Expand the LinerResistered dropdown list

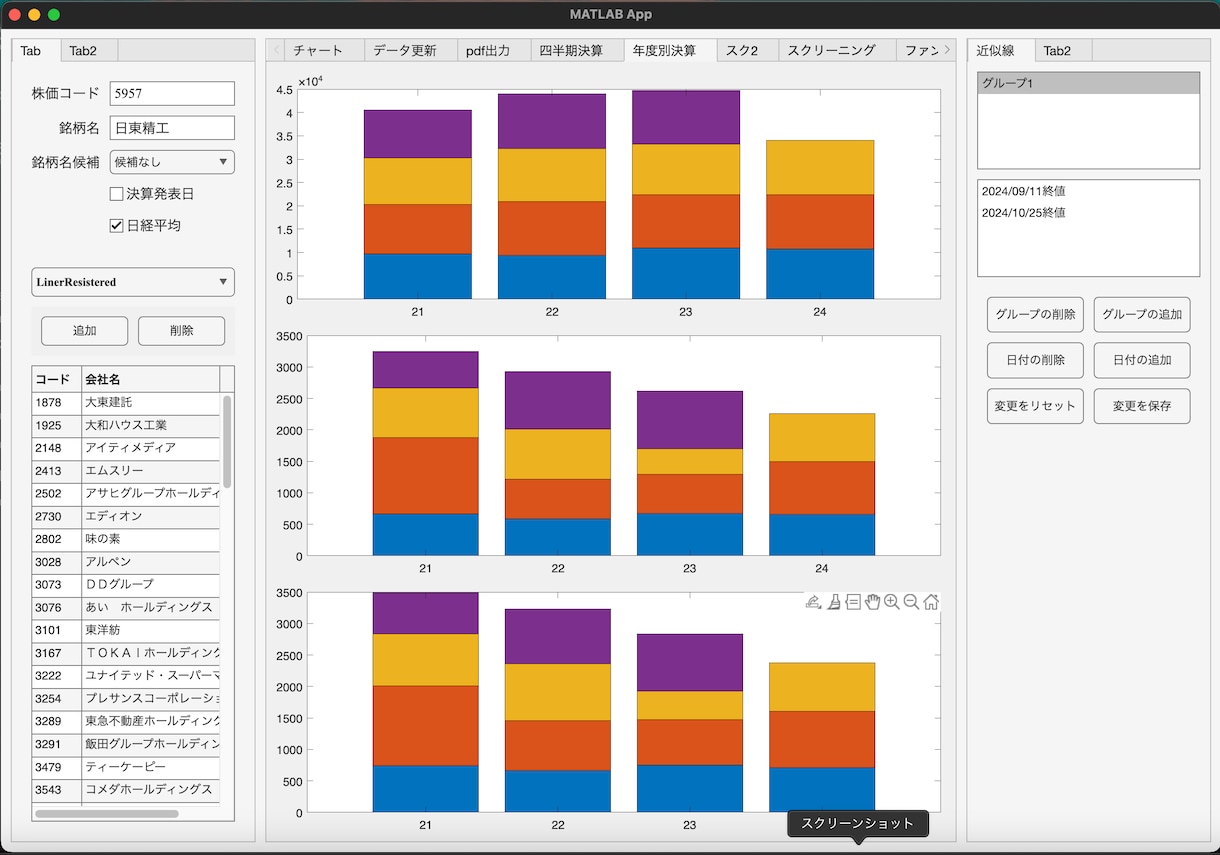coord(133,282)
